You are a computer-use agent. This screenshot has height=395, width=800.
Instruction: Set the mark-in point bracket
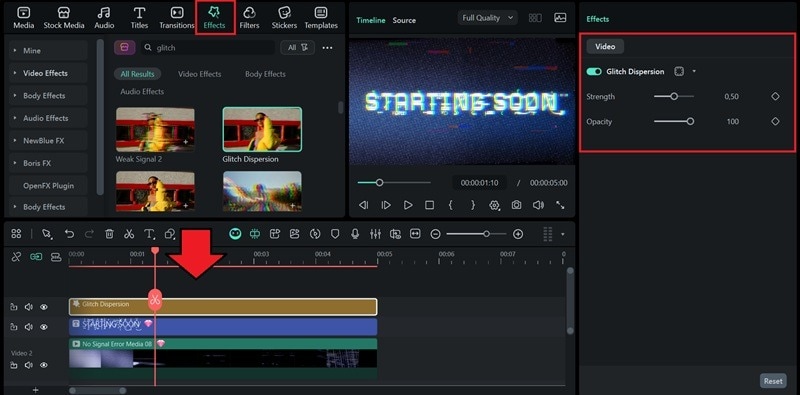tap(451, 205)
